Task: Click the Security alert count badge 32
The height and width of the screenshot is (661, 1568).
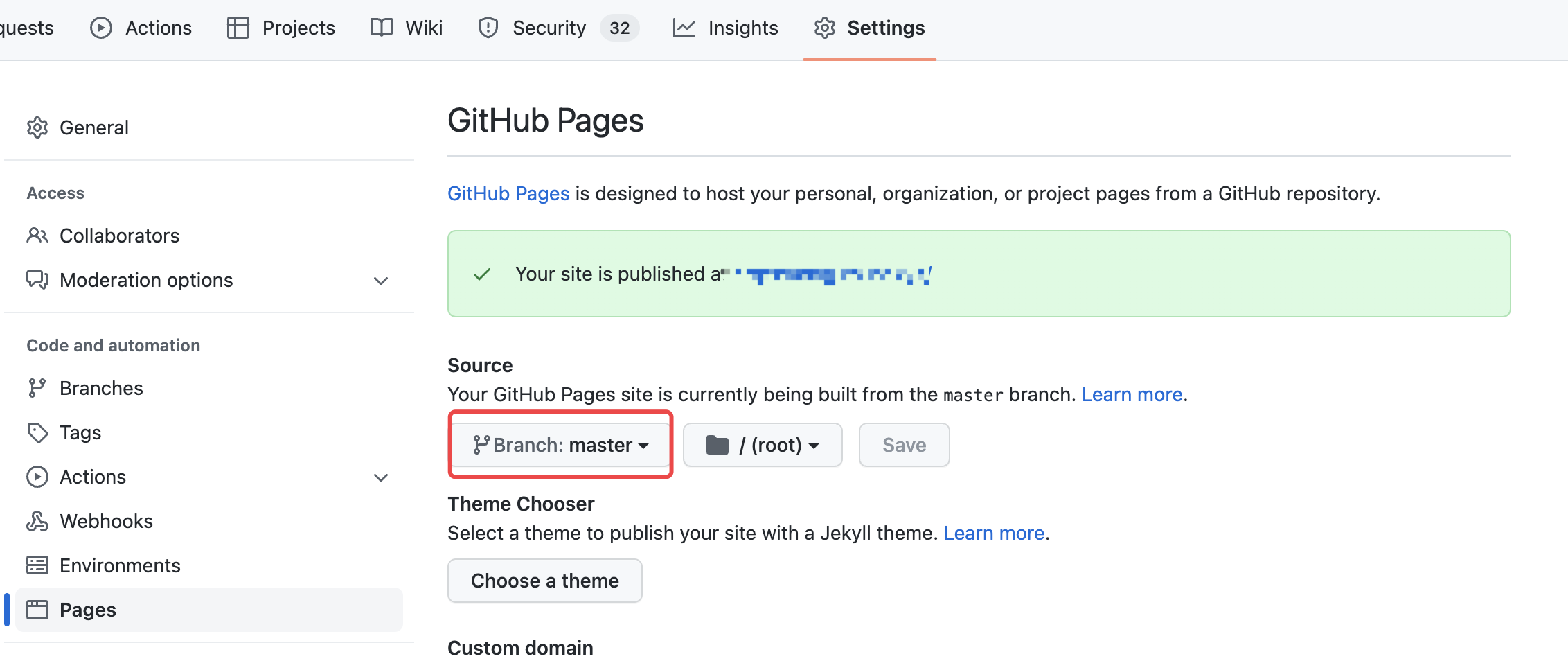Action: (620, 28)
